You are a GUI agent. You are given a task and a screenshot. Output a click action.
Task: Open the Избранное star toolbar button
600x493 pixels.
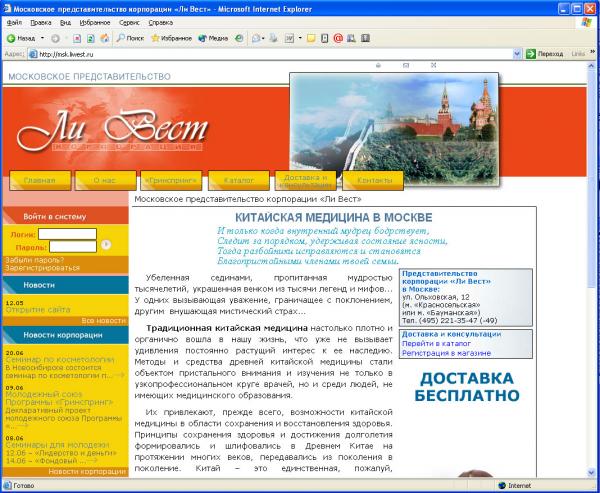(x=171, y=38)
